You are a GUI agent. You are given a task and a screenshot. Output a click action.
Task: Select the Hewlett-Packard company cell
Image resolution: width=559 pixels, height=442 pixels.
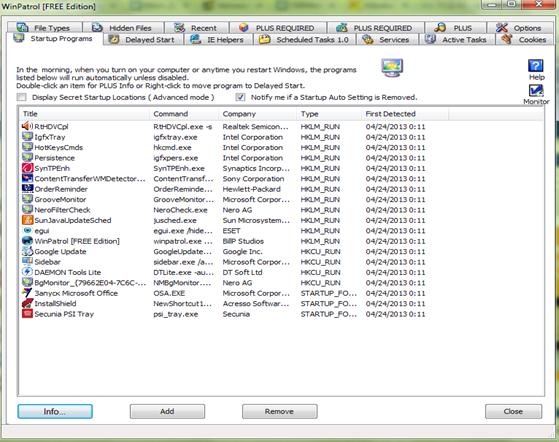click(x=251, y=189)
